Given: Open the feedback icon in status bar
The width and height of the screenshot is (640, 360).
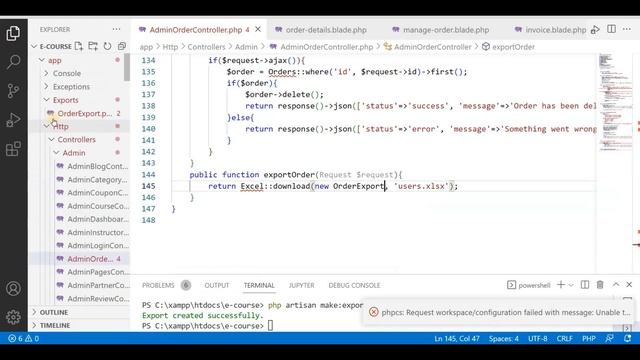Looking at the screenshot, I should [609, 338].
